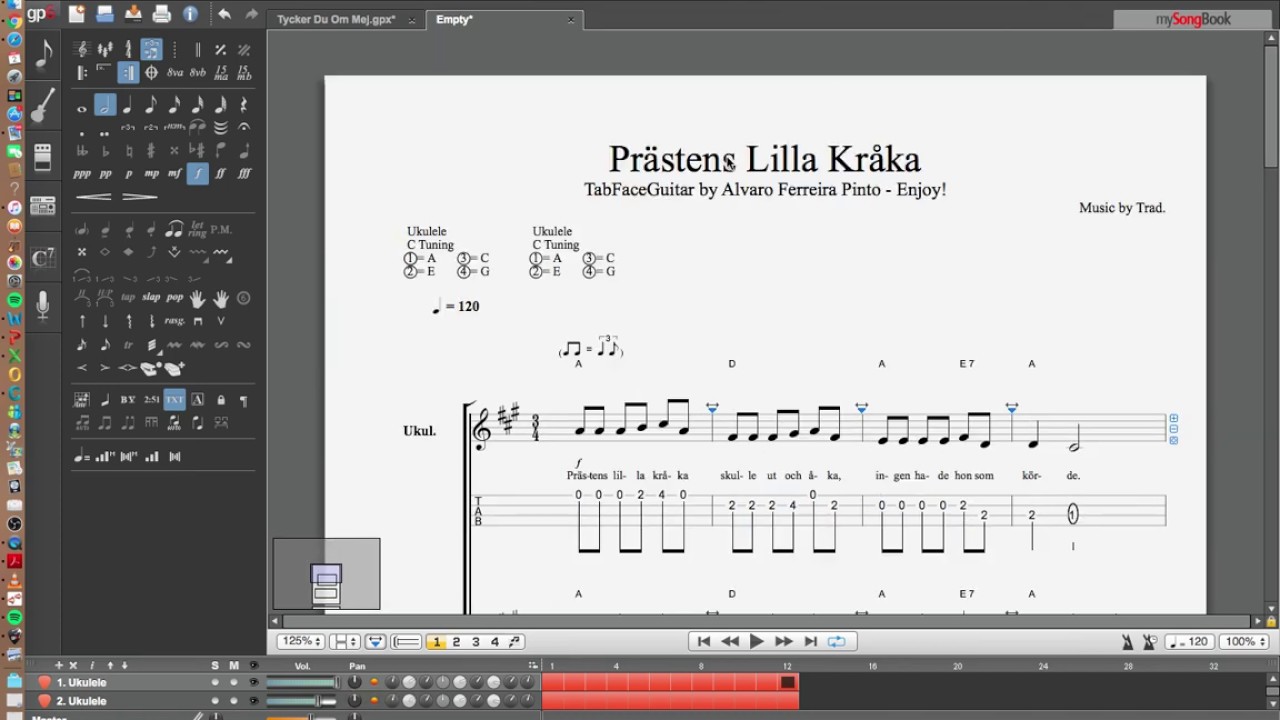Add a new track with plus
This screenshot has width=1280, height=720.
(59, 665)
